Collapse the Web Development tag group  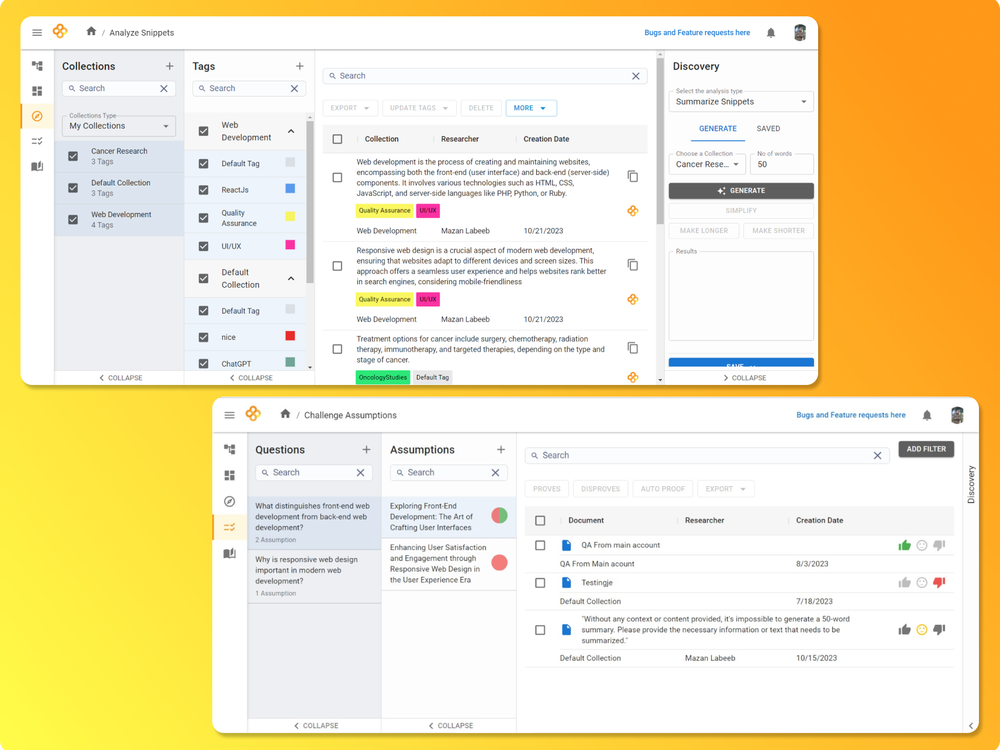click(x=291, y=131)
